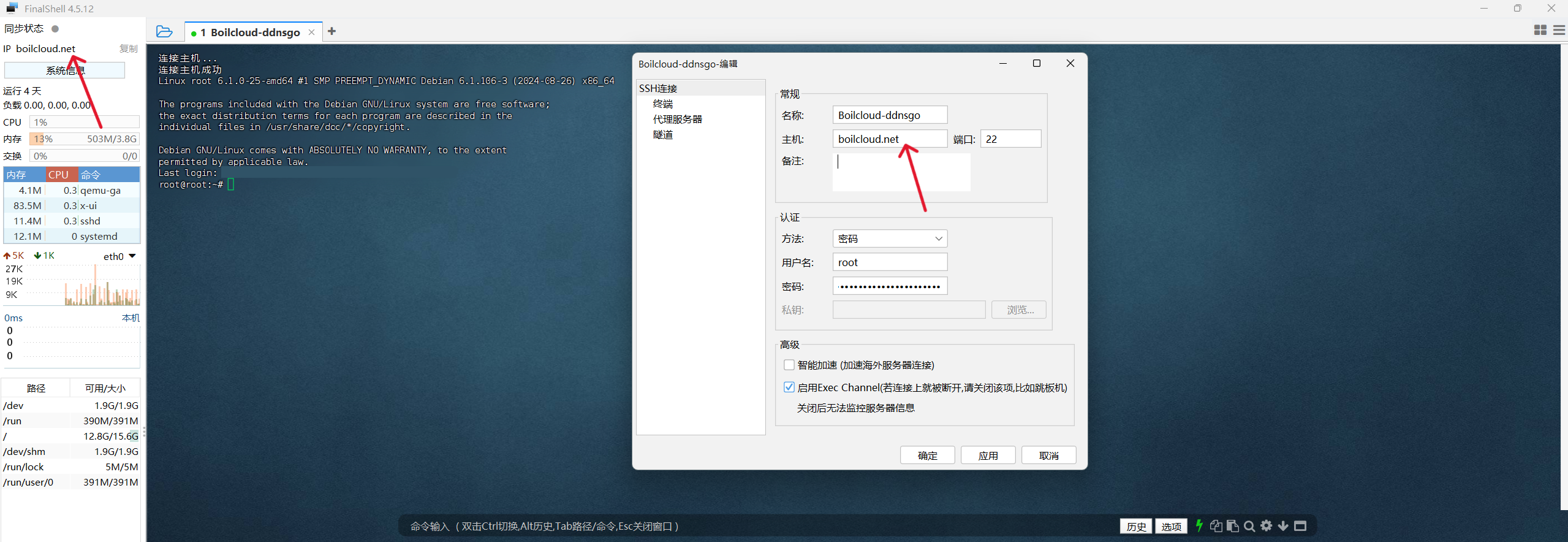1568x542 pixels.
Task: Close the Boilcloud-ddnsgo session tab
Action: 311,32
